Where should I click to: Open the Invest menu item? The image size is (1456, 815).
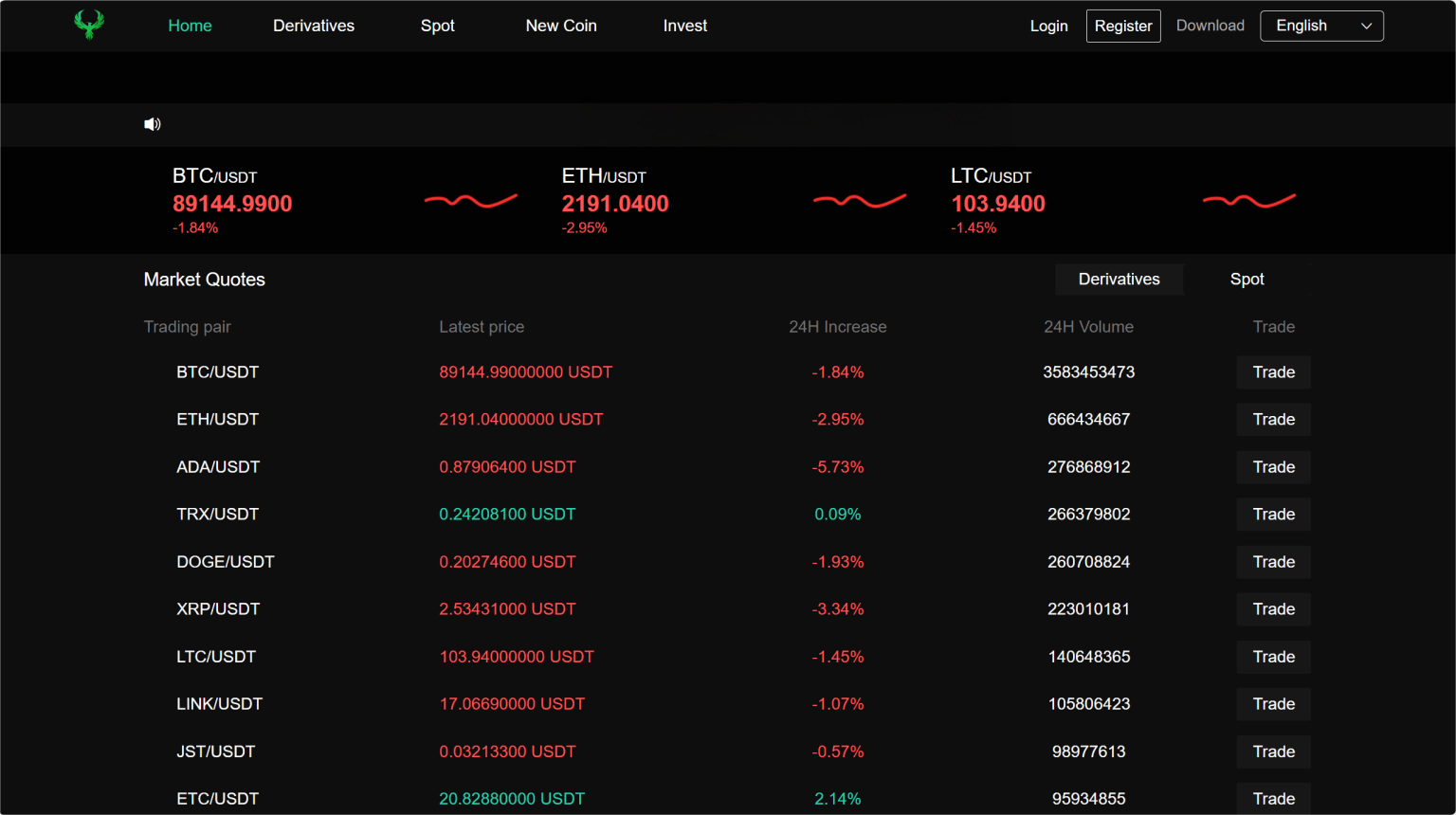click(684, 26)
